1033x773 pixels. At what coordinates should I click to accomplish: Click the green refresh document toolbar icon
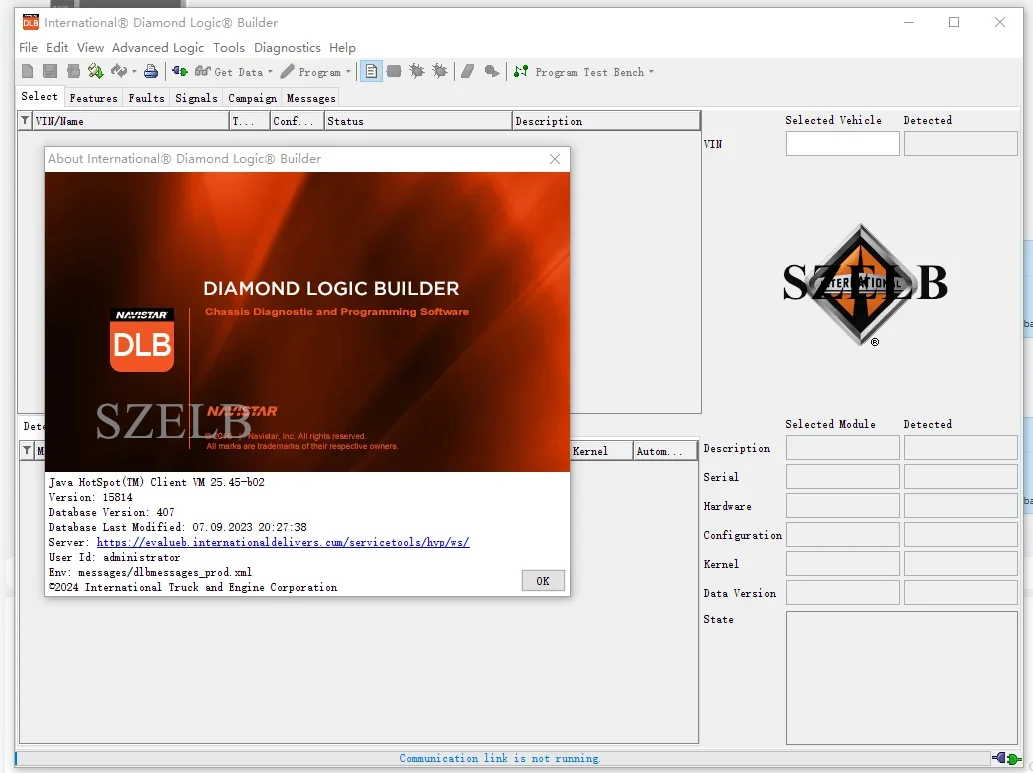pyautogui.click(x=96, y=71)
